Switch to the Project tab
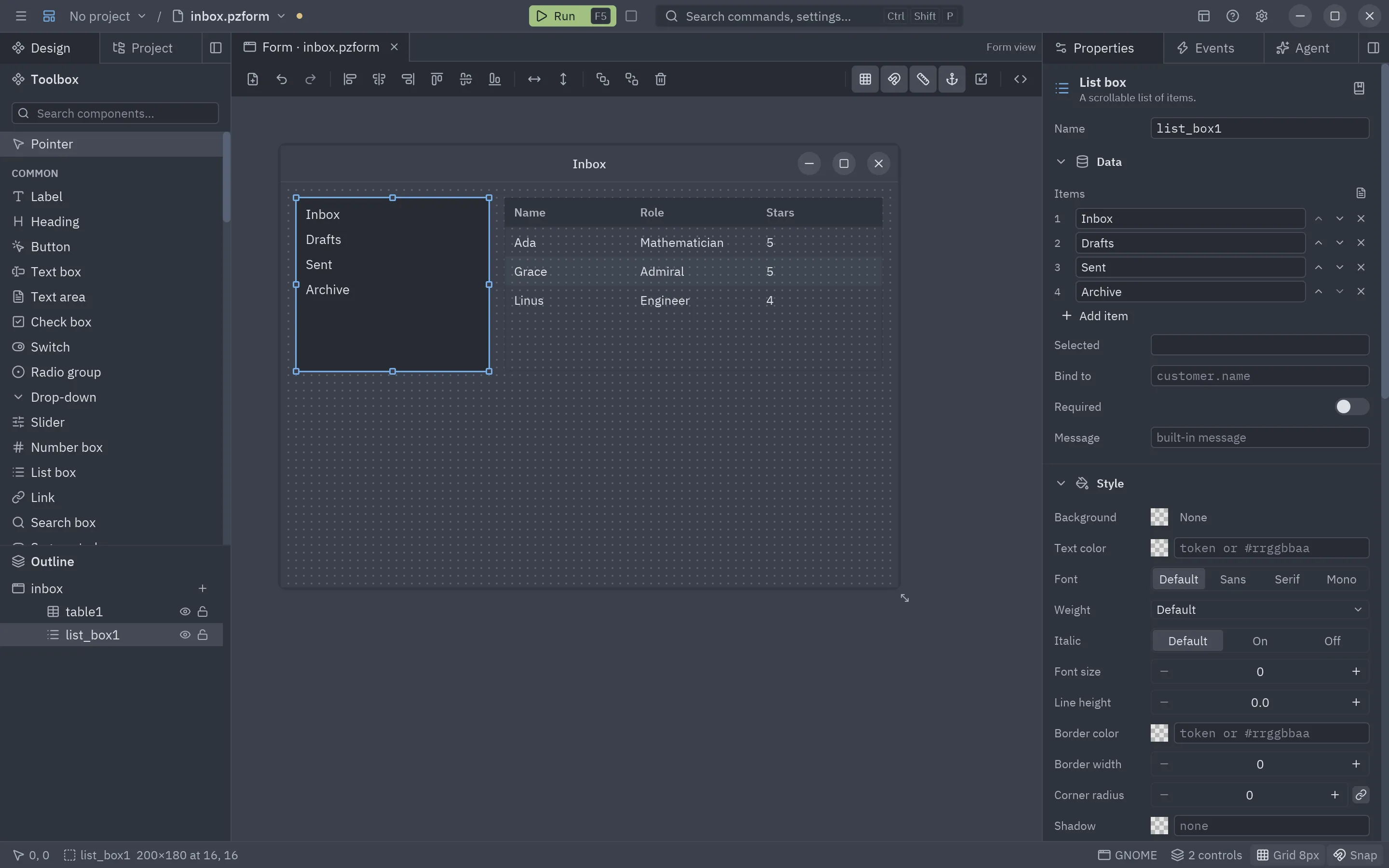1389x868 pixels. [151, 48]
